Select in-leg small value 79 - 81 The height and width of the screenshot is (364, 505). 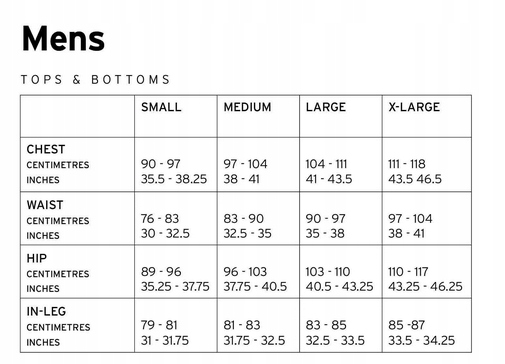point(159,325)
